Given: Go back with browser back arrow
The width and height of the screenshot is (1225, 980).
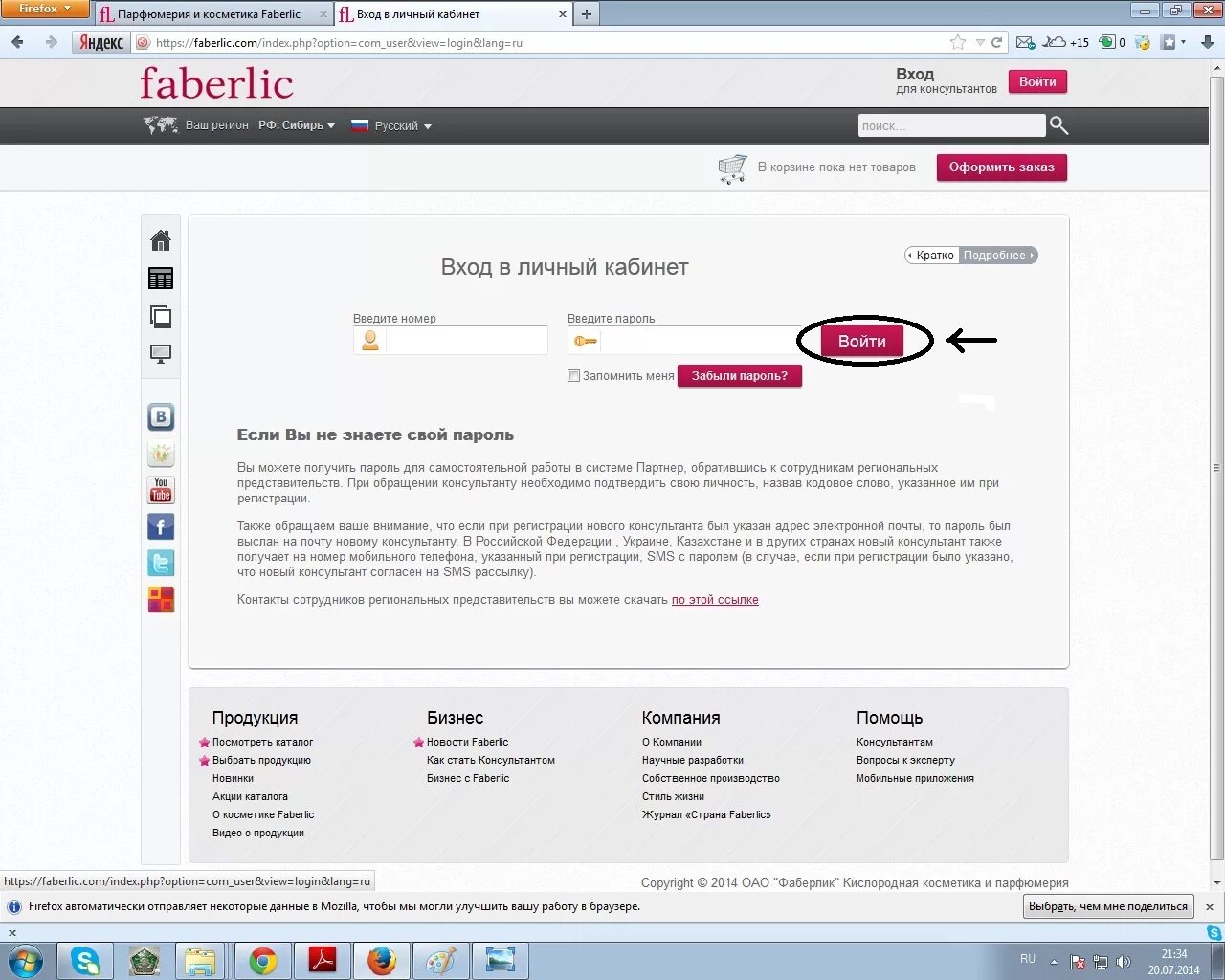Looking at the screenshot, I should 17,42.
